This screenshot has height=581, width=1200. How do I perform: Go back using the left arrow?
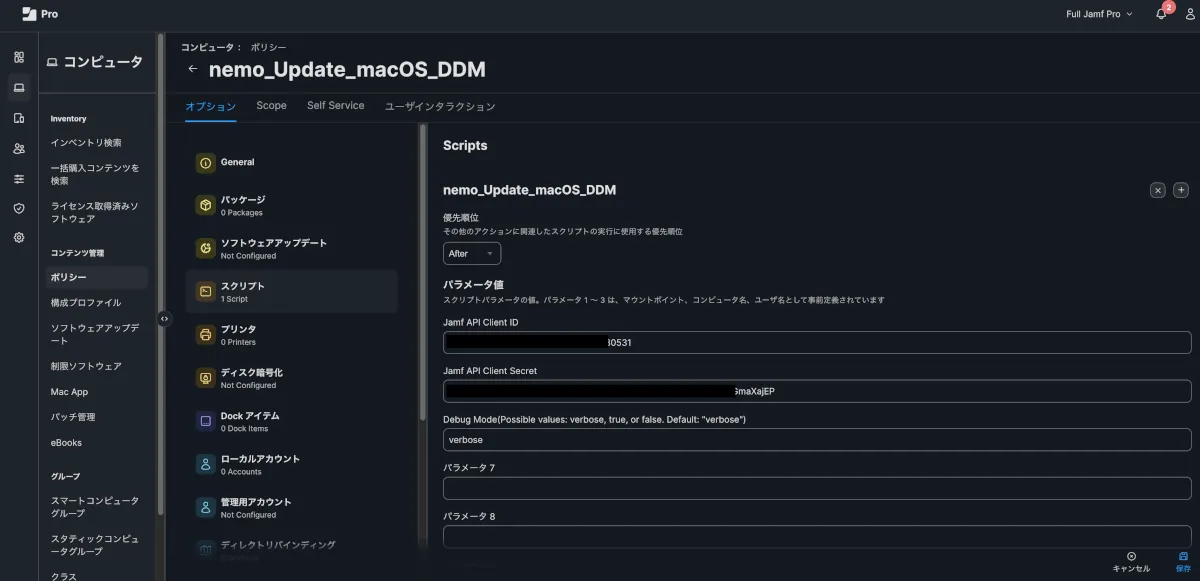tap(193, 69)
